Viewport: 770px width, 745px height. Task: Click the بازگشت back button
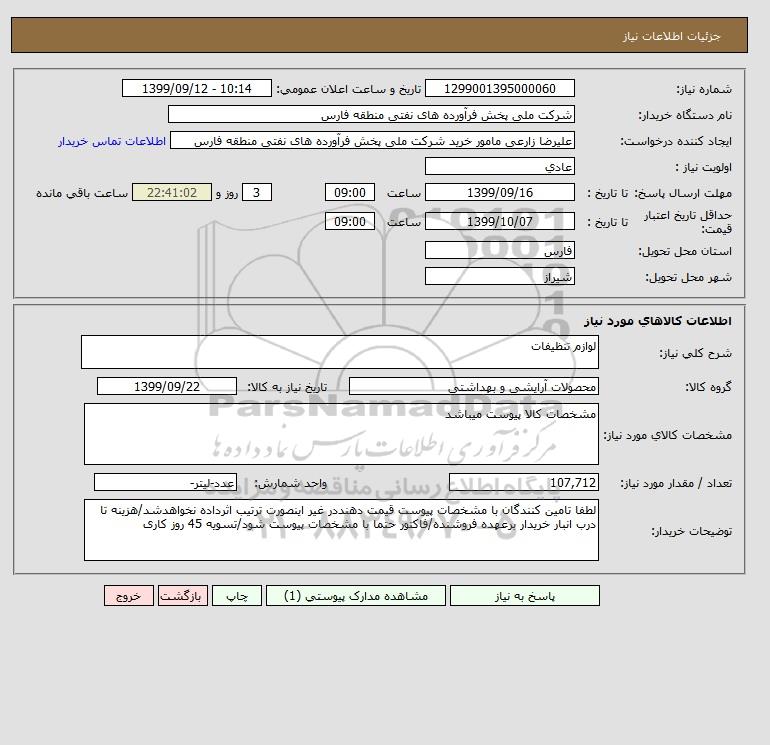(x=183, y=596)
